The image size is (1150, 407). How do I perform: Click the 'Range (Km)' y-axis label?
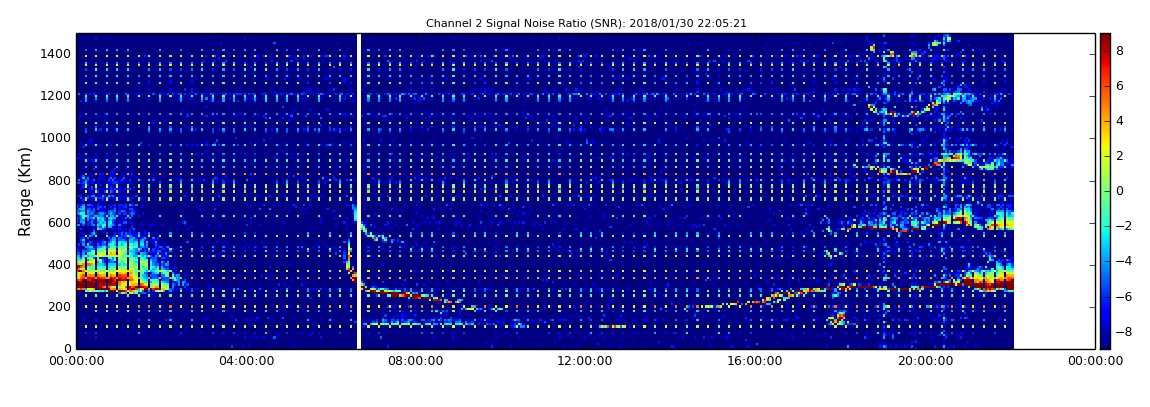click(x=25, y=191)
